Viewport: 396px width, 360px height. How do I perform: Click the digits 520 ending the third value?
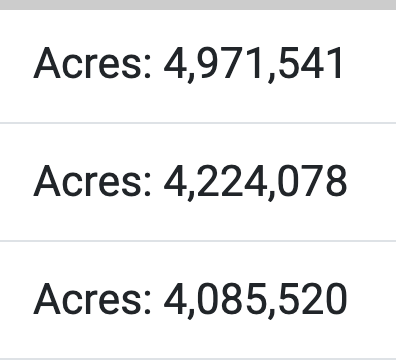pos(312,298)
